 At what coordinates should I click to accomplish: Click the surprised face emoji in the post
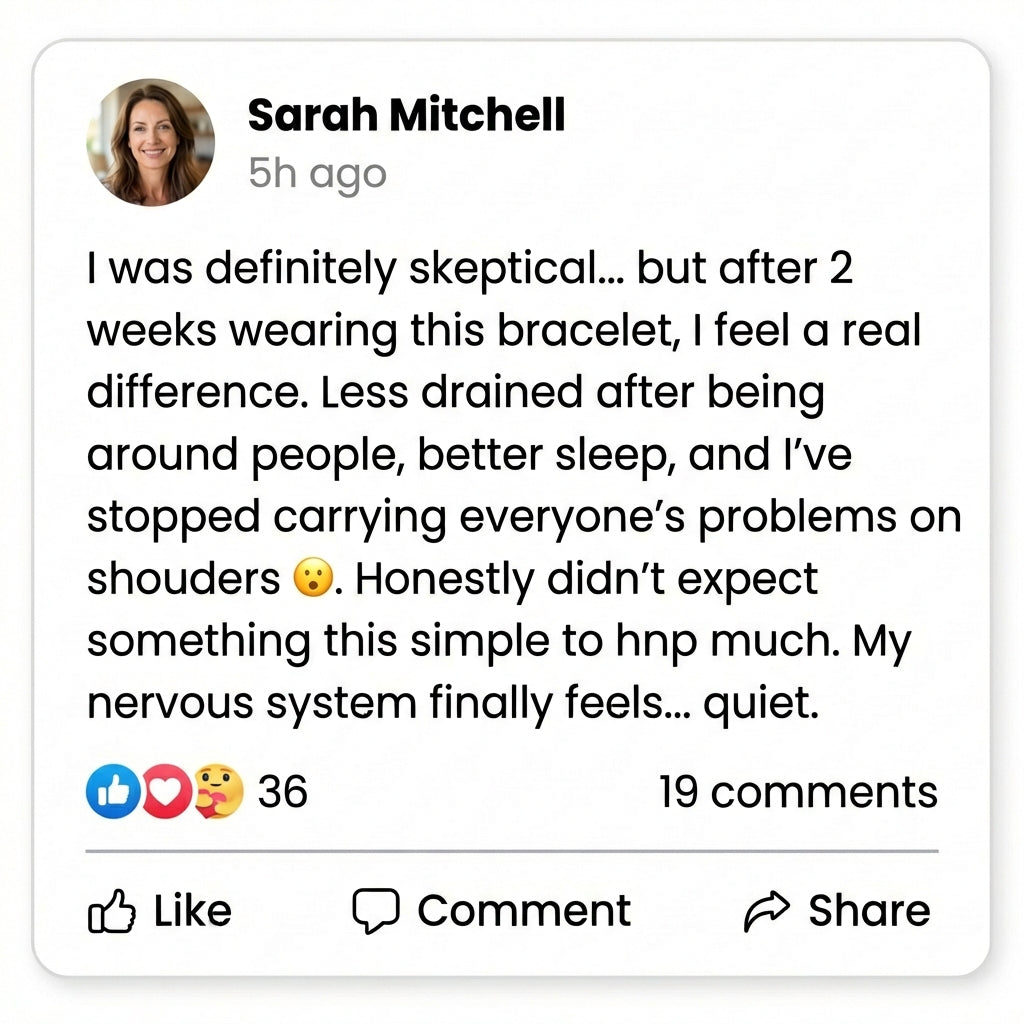pos(311,580)
